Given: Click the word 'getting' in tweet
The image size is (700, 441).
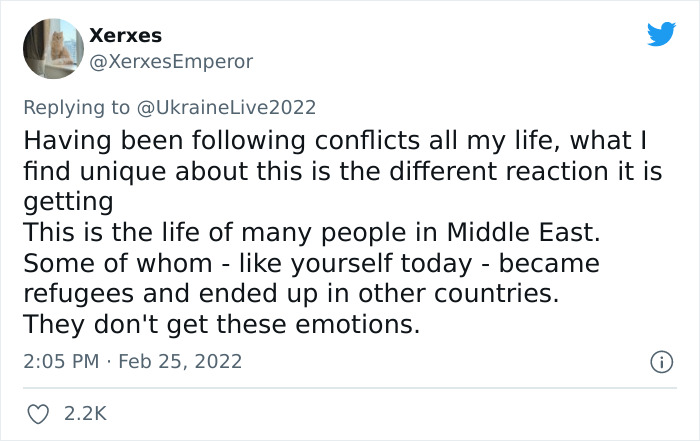Looking at the screenshot, I should 67,202.
